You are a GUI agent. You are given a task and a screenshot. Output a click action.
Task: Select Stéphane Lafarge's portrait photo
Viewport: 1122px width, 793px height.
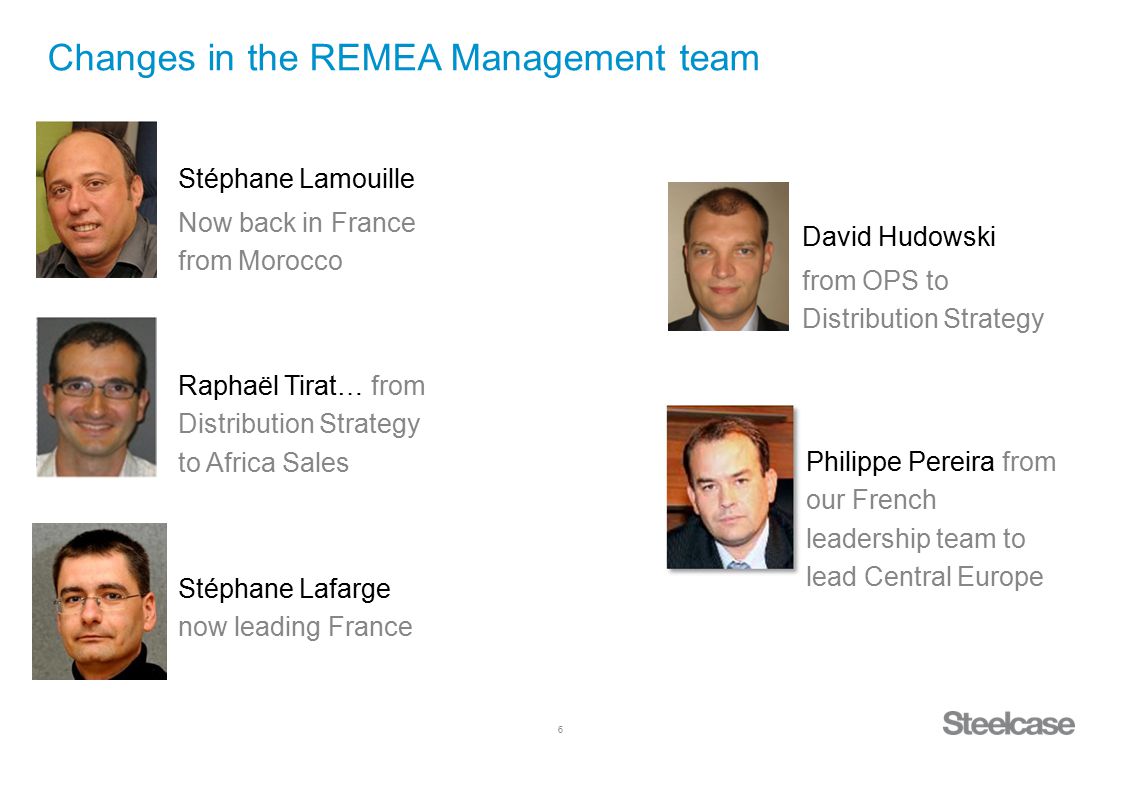click(x=99, y=601)
